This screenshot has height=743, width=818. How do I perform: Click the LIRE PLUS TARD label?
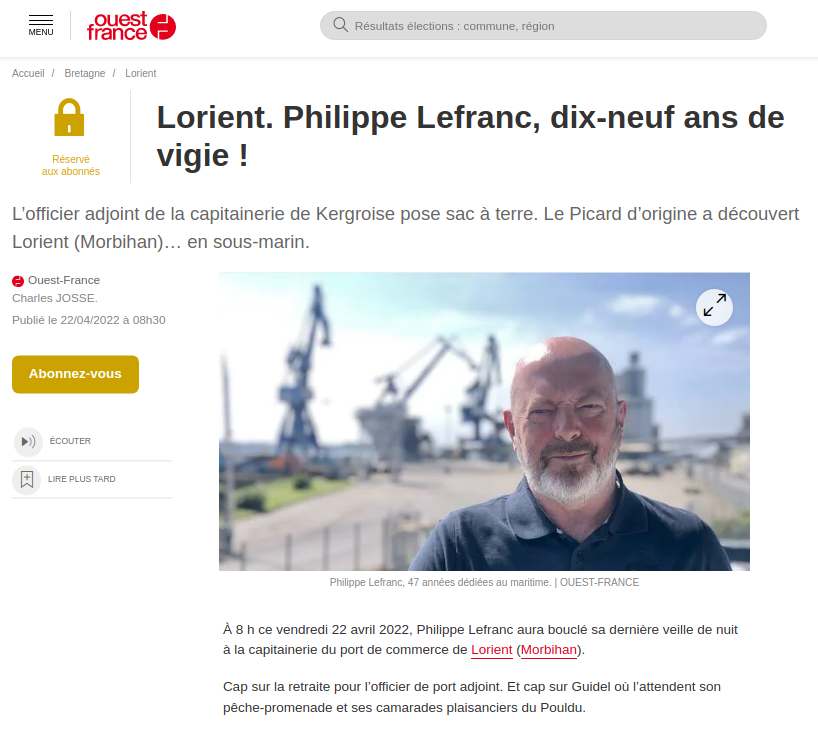click(x=82, y=479)
